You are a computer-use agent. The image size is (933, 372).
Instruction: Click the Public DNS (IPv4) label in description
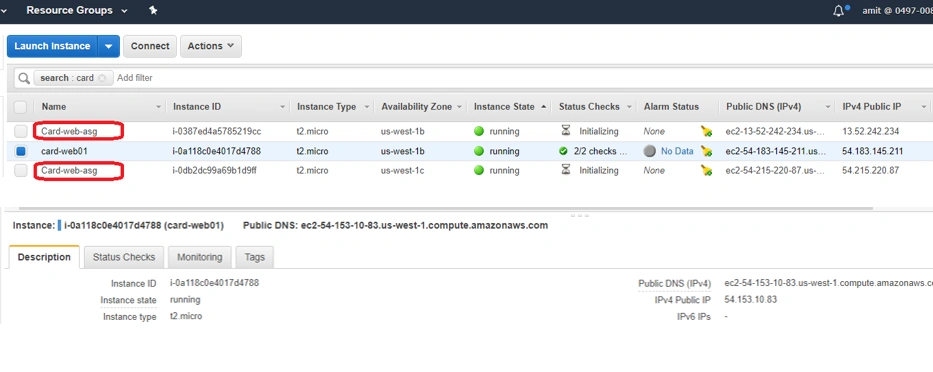(674, 284)
